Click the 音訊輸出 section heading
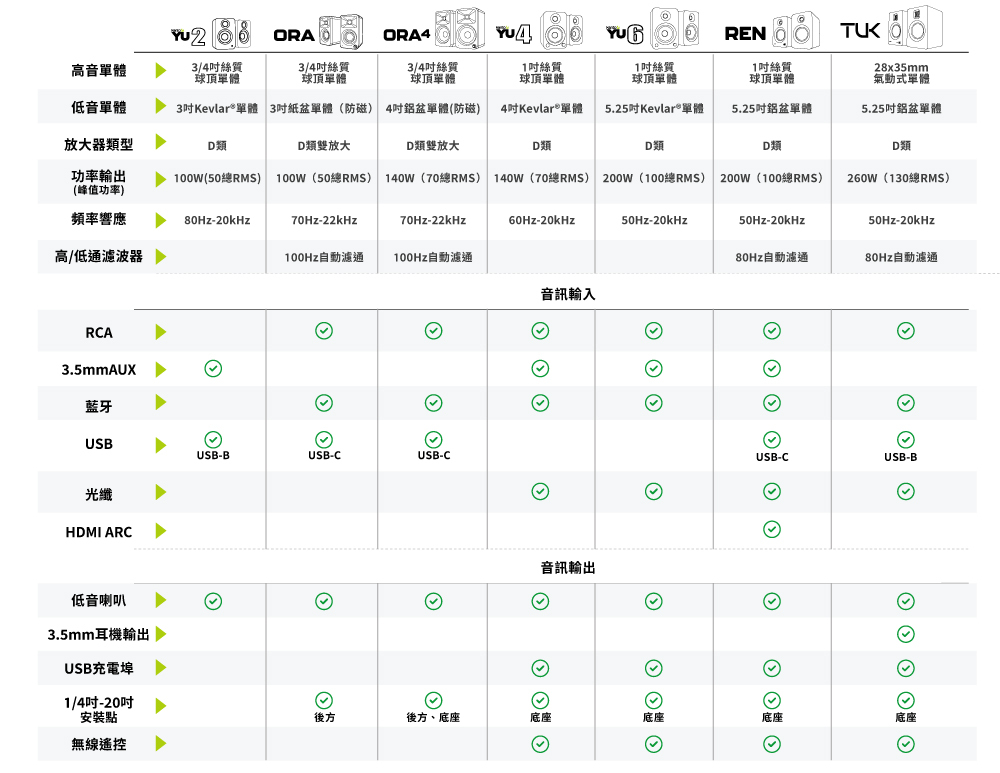The width and height of the screenshot is (1000, 773). coord(568,568)
